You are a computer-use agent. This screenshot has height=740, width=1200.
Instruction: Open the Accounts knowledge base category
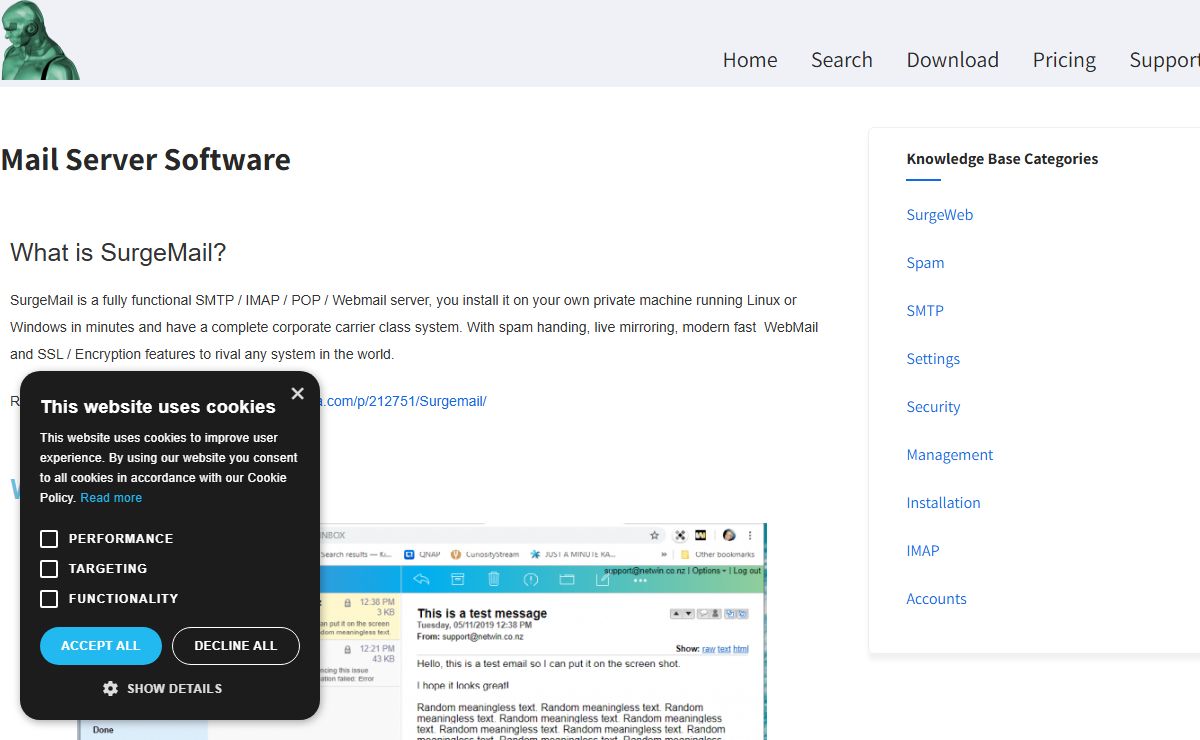(936, 599)
